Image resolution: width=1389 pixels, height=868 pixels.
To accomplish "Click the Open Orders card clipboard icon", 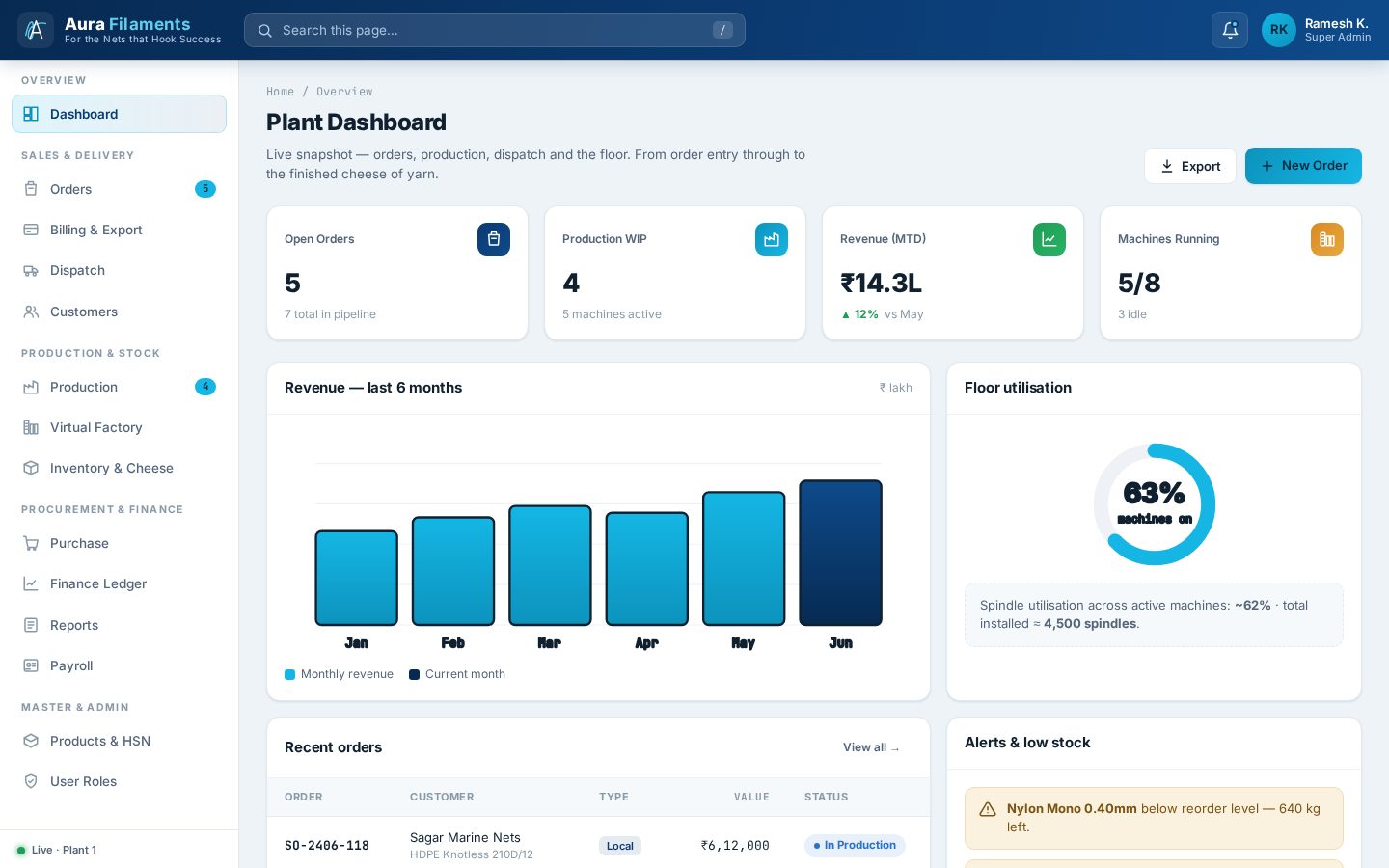I will point(494,239).
